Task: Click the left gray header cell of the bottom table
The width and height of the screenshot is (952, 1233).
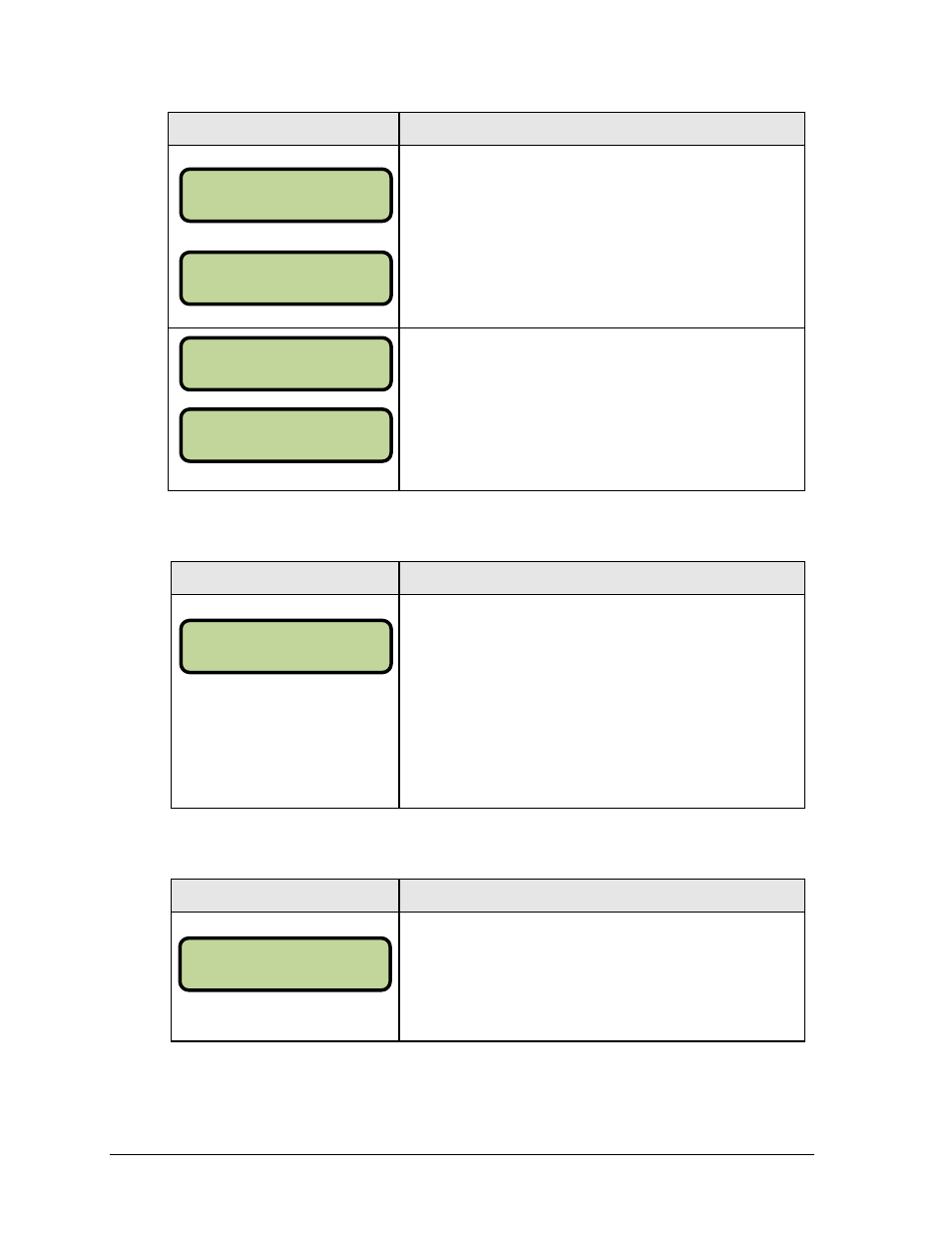Action: click(284, 896)
